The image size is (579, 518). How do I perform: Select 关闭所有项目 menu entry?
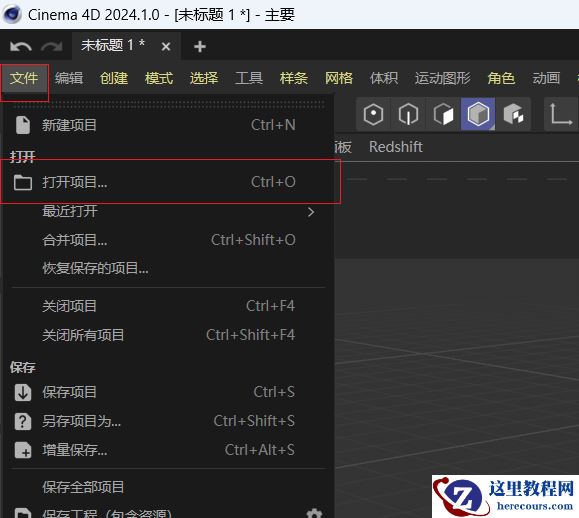click(168, 335)
